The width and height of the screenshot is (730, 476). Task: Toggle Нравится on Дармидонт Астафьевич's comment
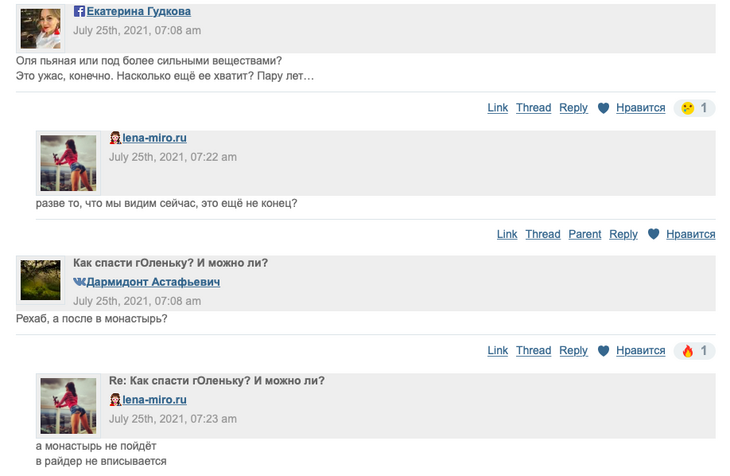[x=640, y=351]
